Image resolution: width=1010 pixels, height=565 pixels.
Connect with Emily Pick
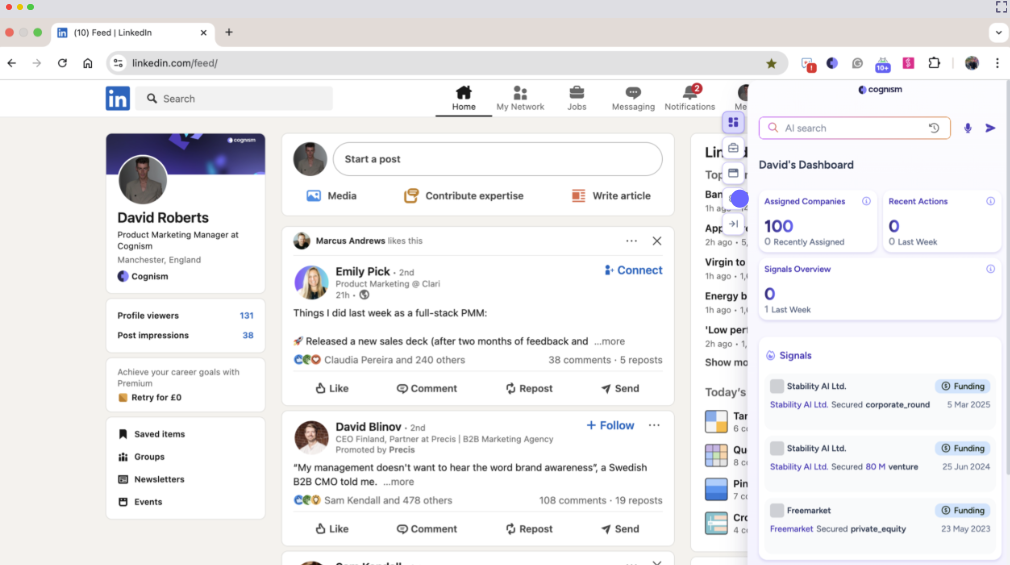pyautogui.click(x=633, y=271)
